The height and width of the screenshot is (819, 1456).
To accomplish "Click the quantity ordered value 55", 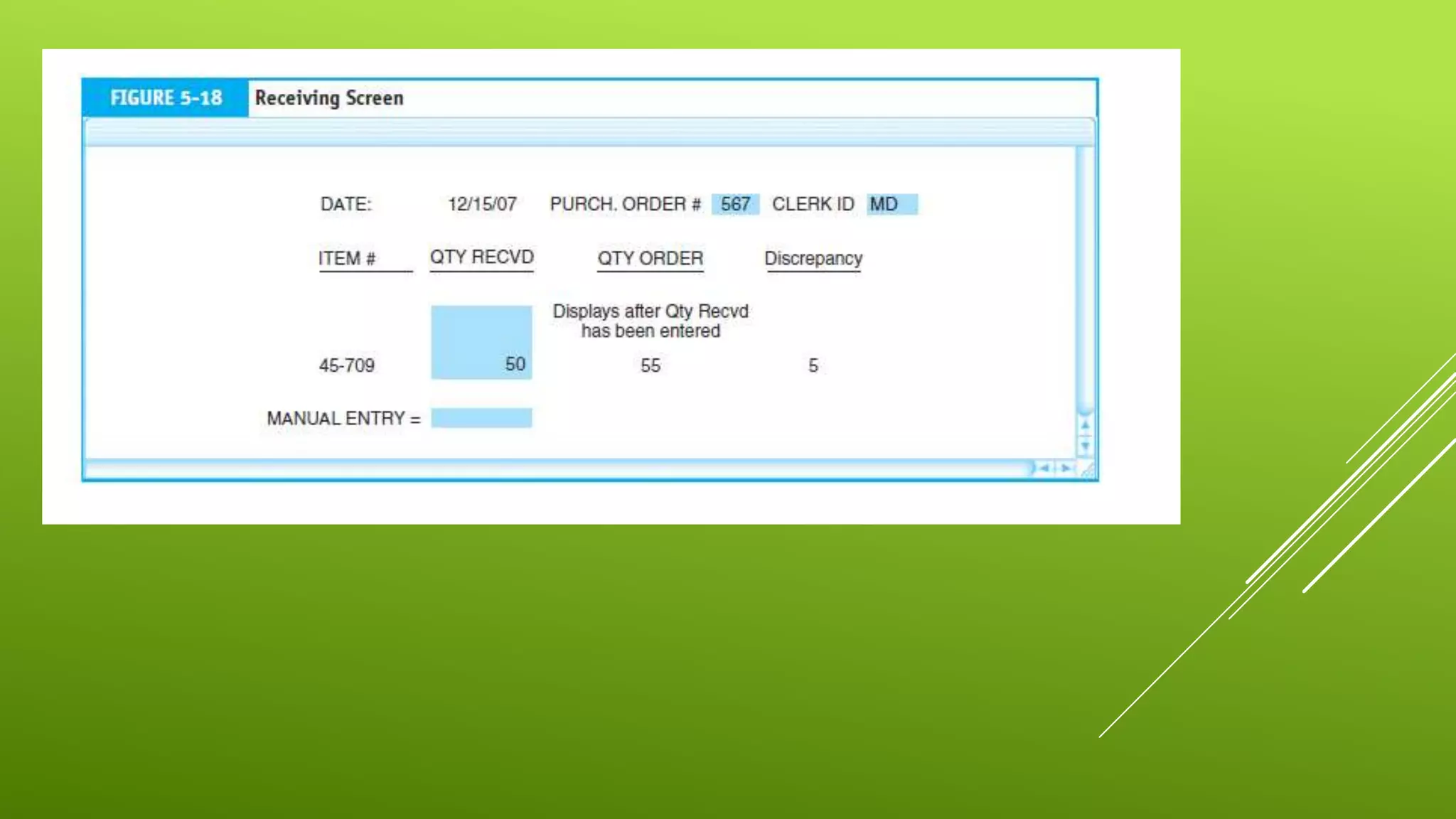I will [x=650, y=365].
